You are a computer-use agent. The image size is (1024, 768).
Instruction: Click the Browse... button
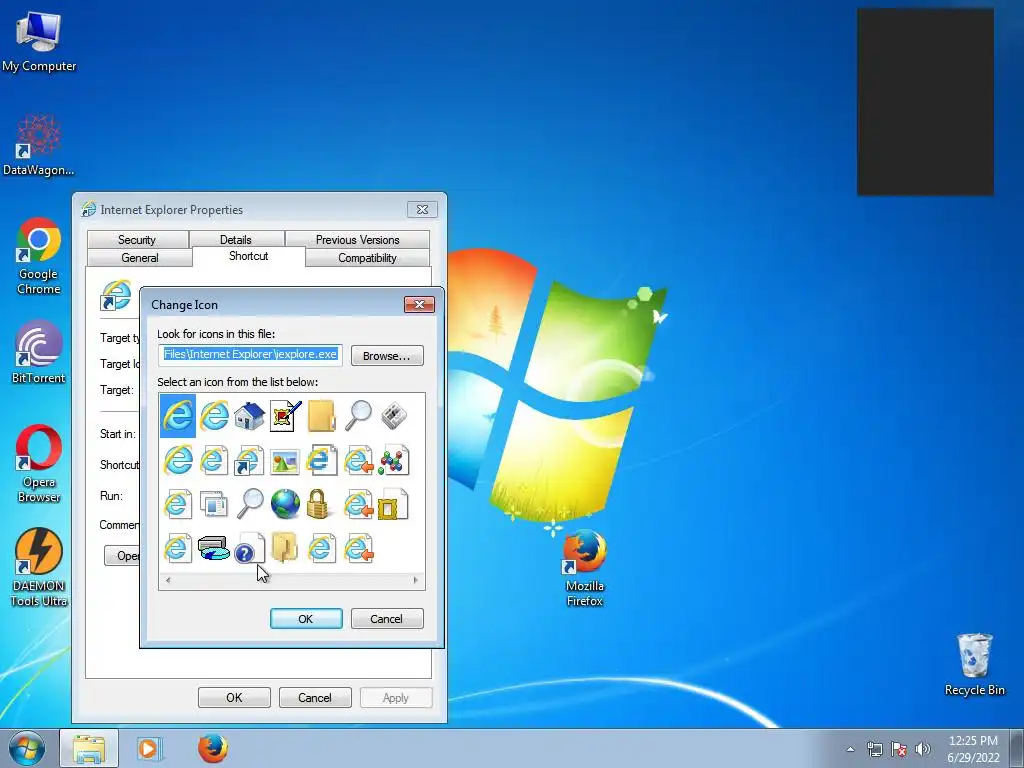pyautogui.click(x=387, y=356)
